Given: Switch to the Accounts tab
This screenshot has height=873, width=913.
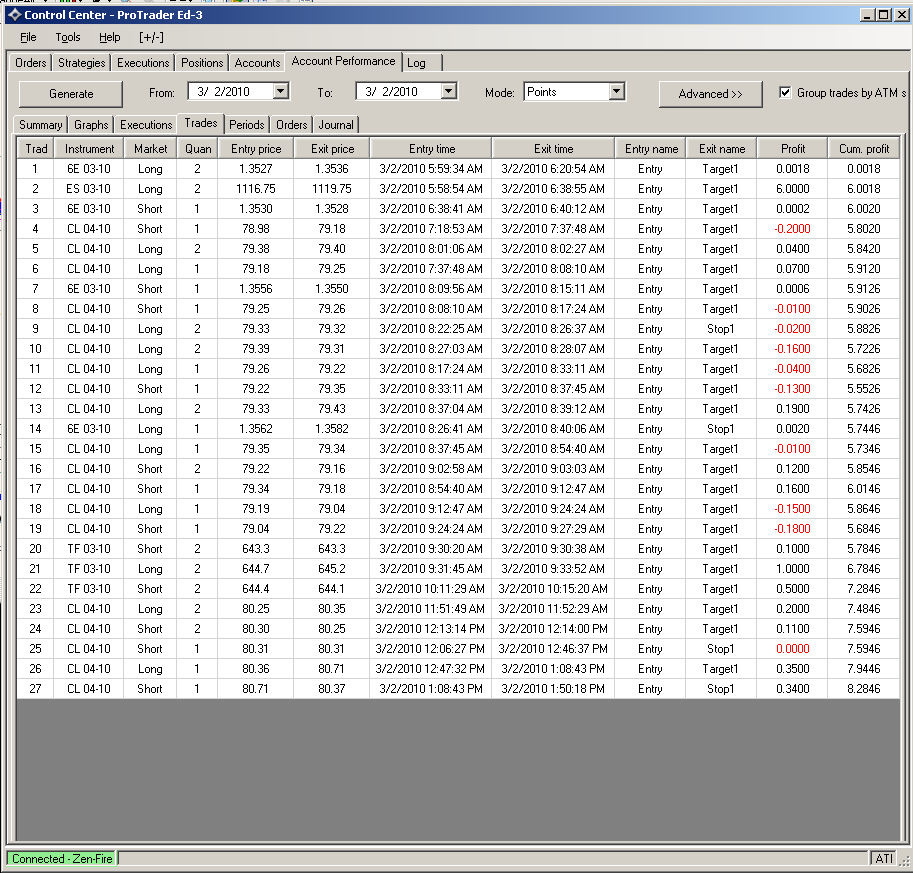Looking at the screenshot, I should (257, 63).
